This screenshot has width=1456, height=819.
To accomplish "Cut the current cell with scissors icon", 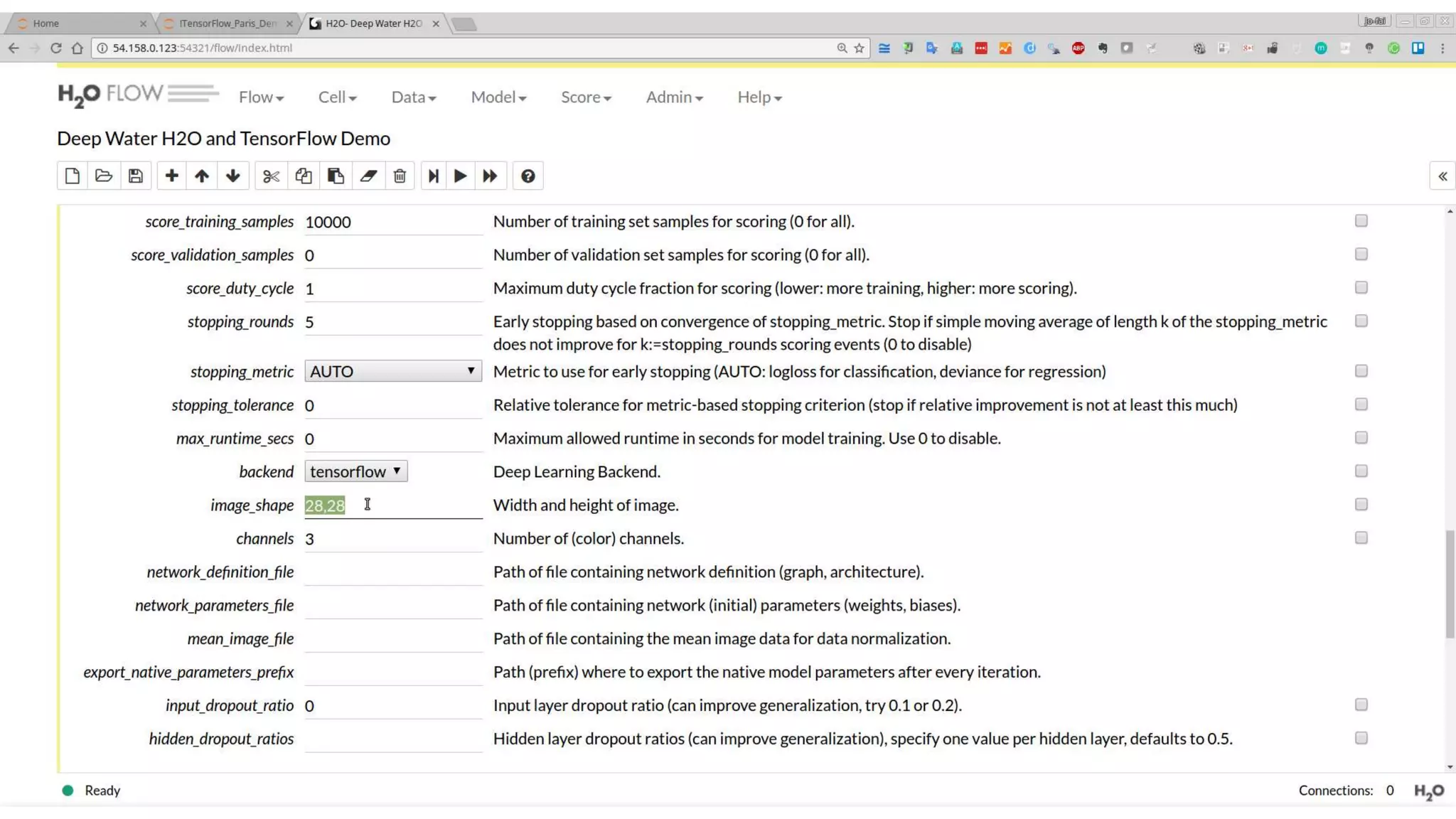I will point(271,176).
